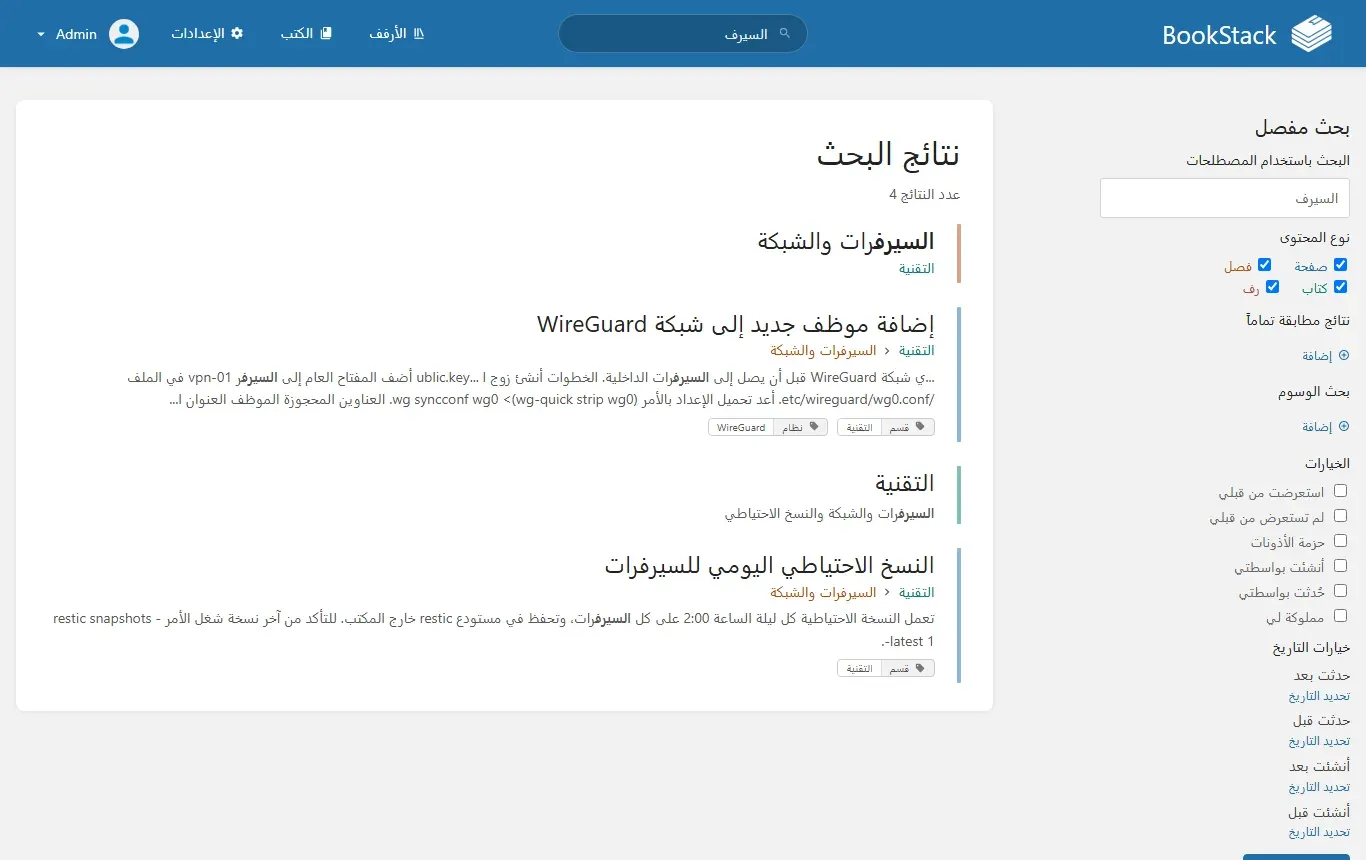Screen dimensions: 1366x860
Task: Check the مملوكة لي option
Action: point(1341,616)
